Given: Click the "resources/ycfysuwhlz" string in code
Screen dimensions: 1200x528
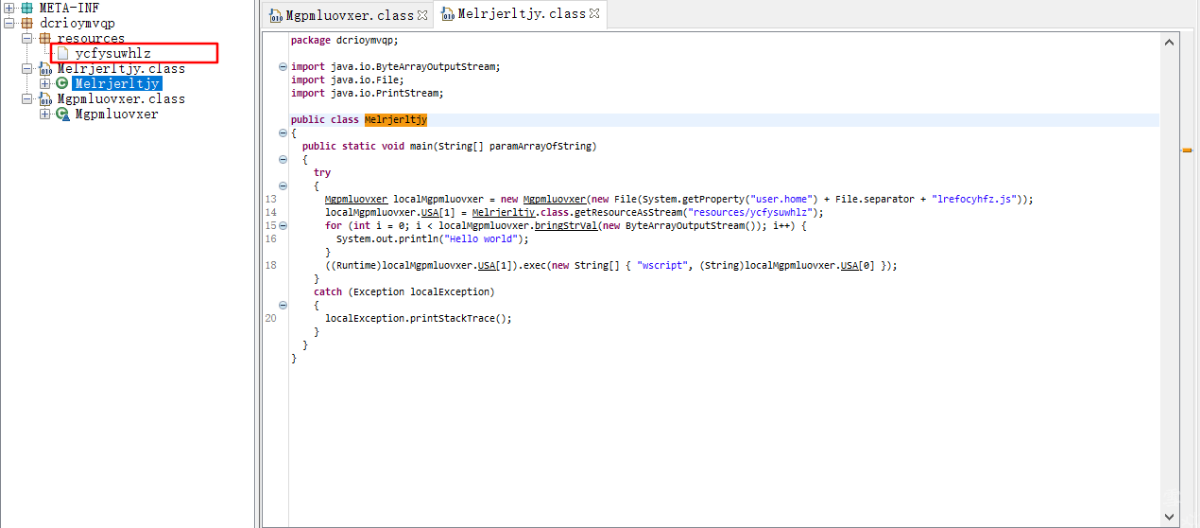Looking at the screenshot, I should (x=750, y=212).
